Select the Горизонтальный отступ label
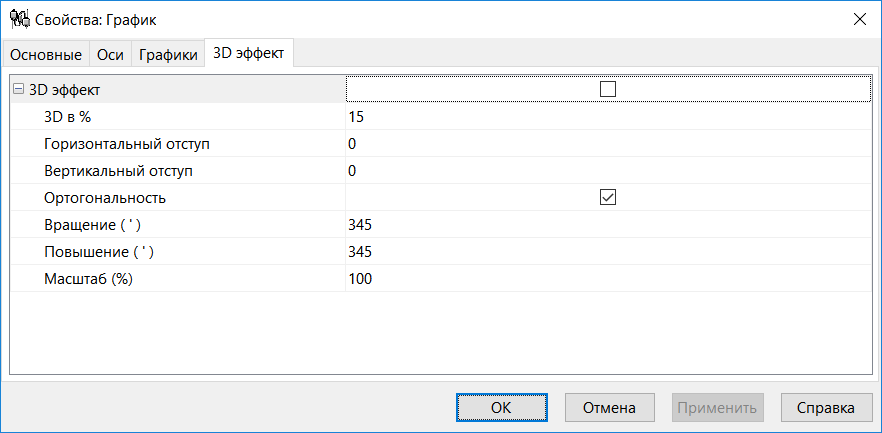882x433 pixels. (127, 144)
